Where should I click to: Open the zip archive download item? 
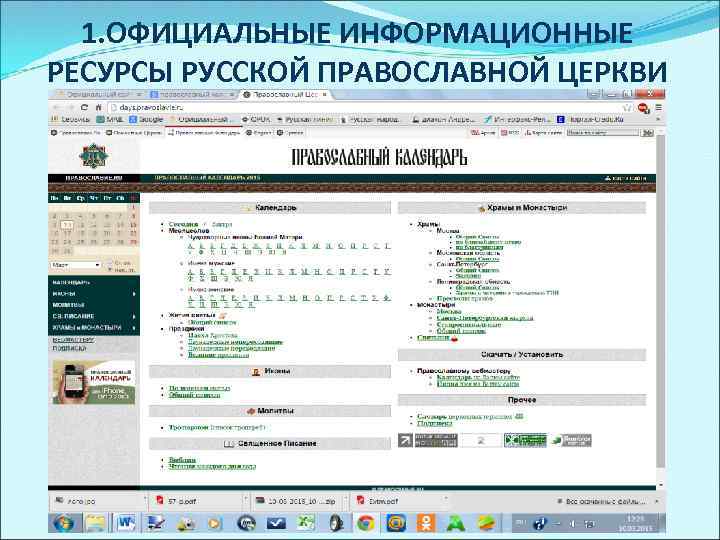pos(297,501)
